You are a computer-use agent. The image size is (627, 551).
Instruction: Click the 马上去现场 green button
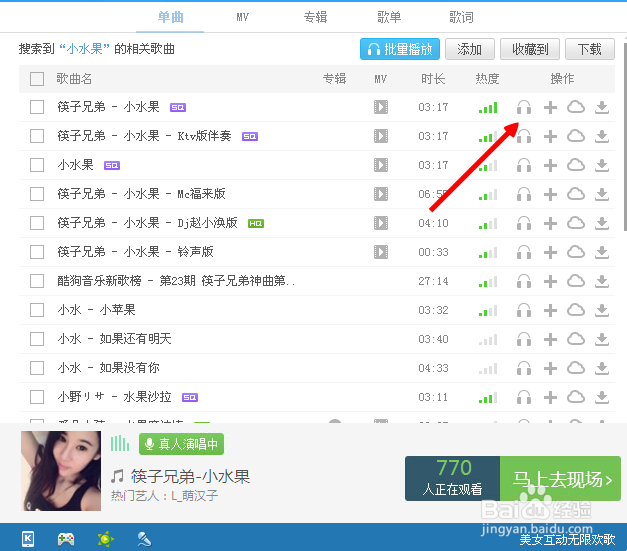[x=560, y=479]
